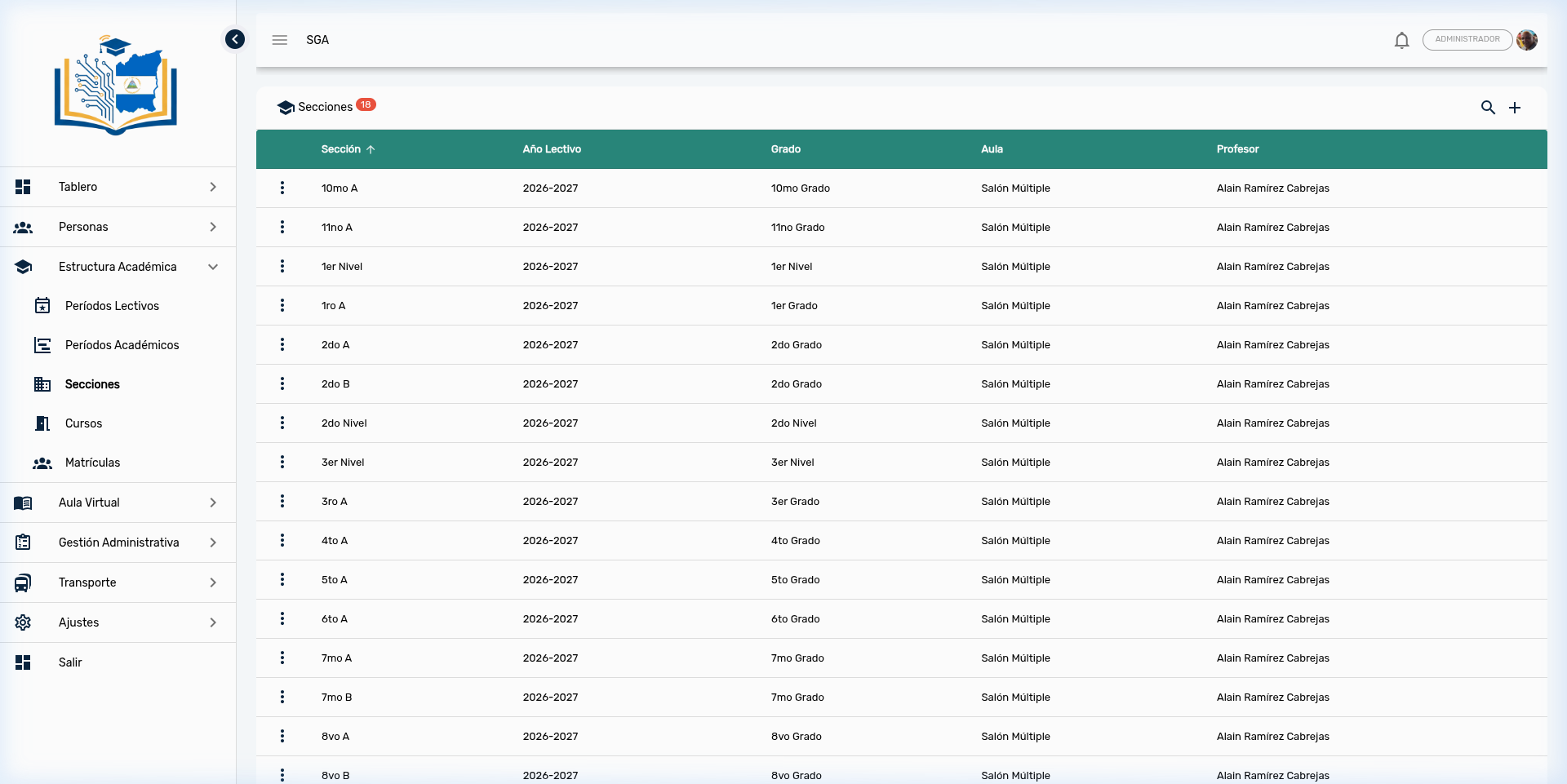Image resolution: width=1567 pixels, height=784 pixels.
Task: Click the ADMINISTRADOR role button
Action: (x=1467, y=40)
